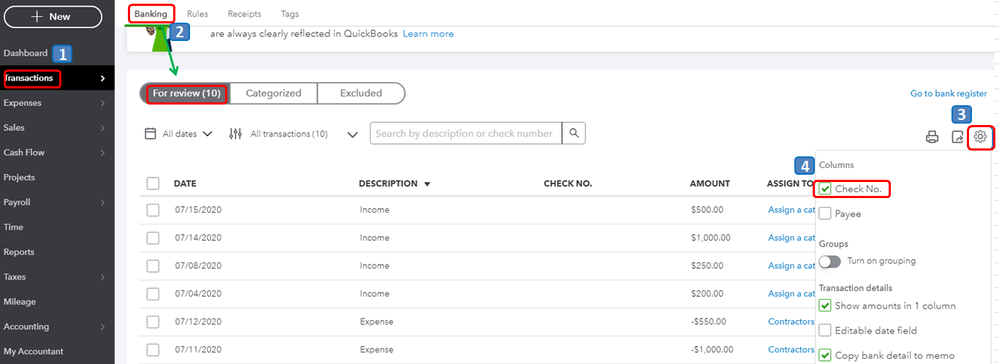Enable the Payee column checkbox

825,214
